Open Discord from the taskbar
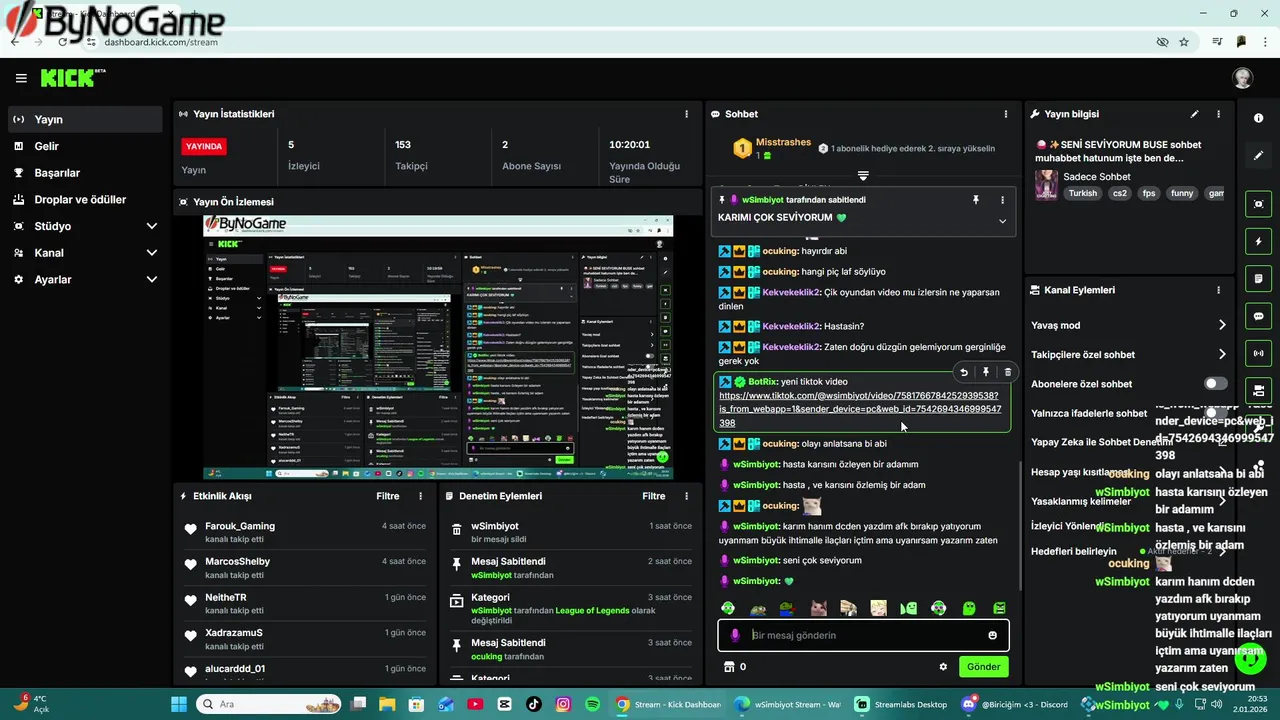This screenshot has width=1280, height=720. [1014, 704]
